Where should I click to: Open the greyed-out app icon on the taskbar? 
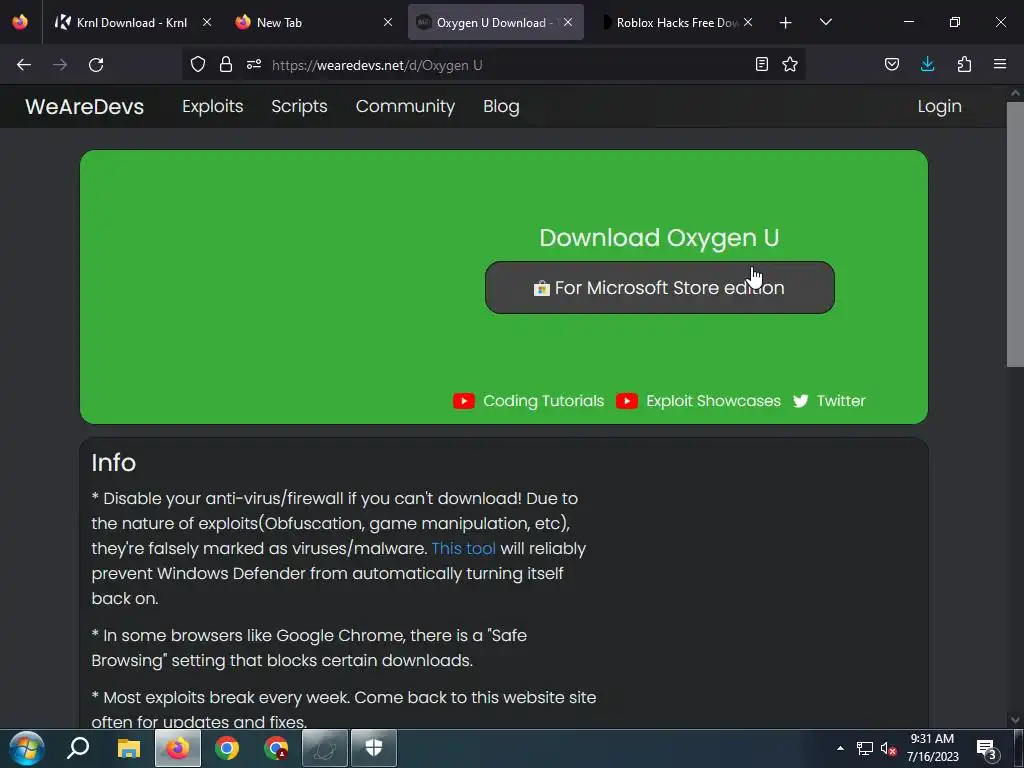pyautogui.click(x=325, y=748)
